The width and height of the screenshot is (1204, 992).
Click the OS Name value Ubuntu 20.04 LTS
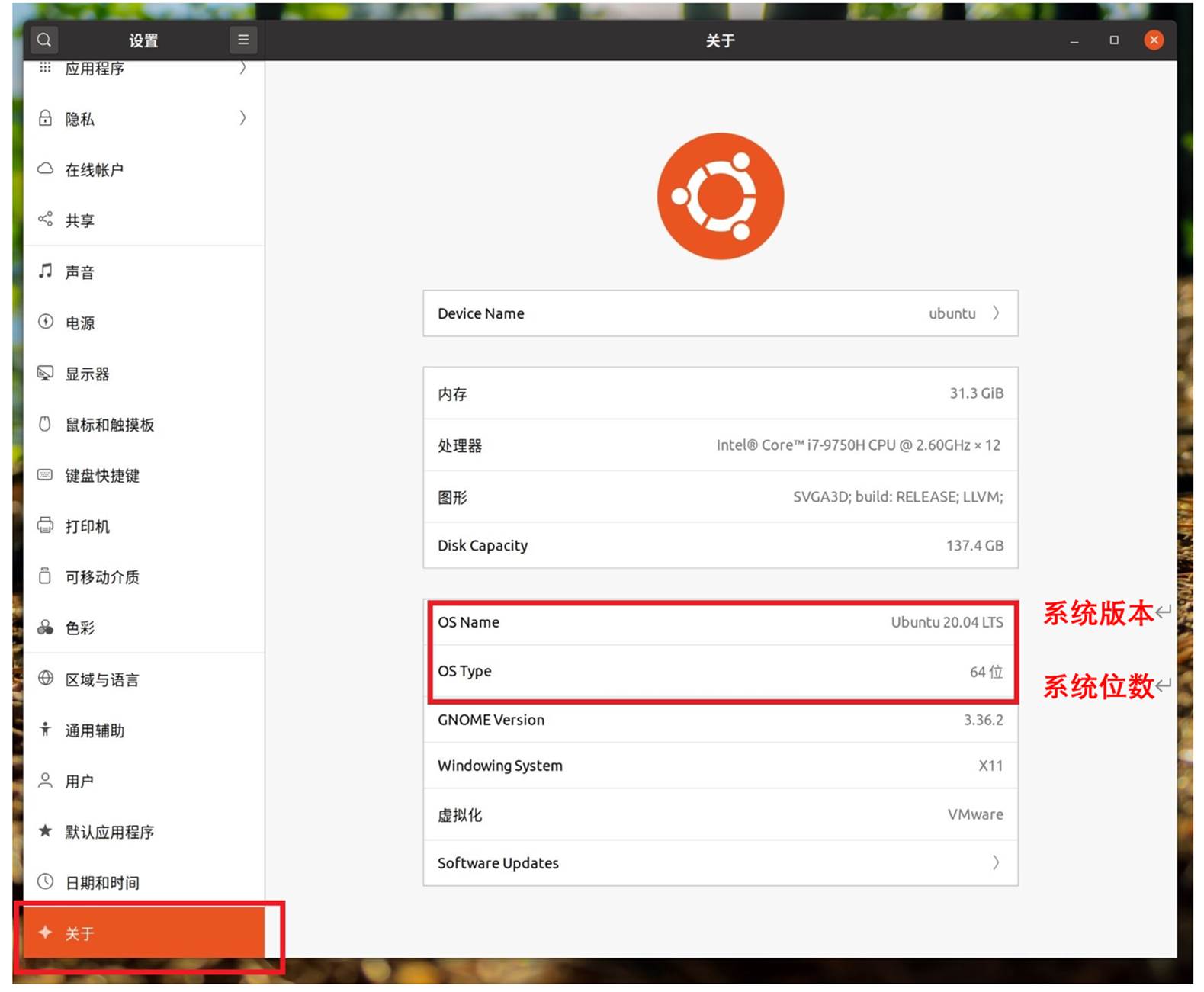click(947, 622)
